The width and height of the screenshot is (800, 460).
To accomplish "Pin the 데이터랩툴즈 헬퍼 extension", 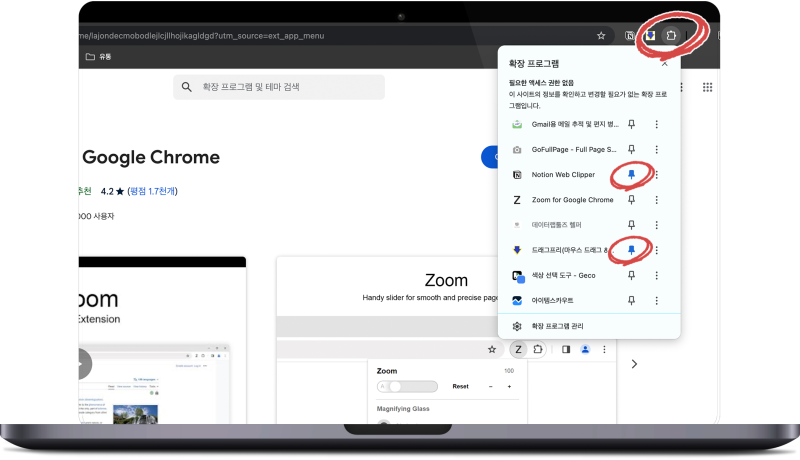I will 631,224.
